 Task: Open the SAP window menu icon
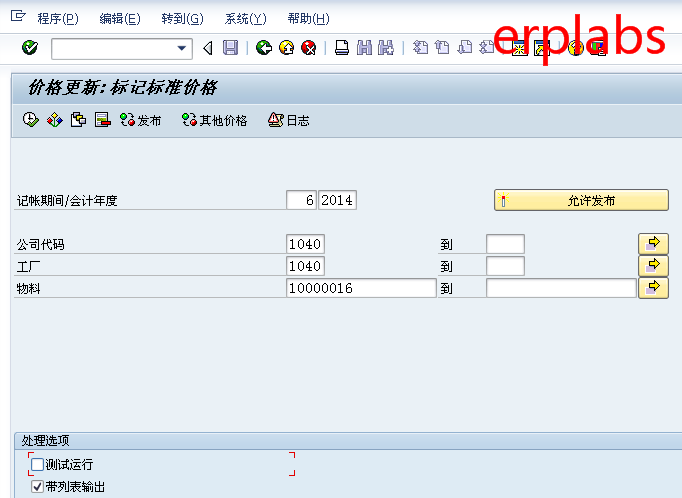tap(18, 17)
